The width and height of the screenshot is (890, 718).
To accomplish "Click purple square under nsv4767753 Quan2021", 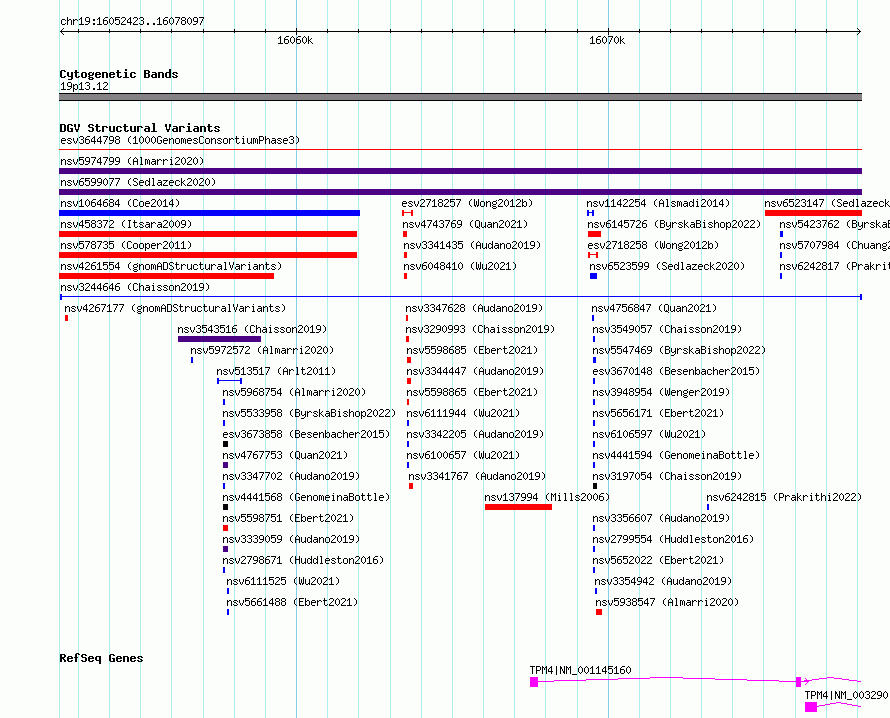I will pos(225,465).
